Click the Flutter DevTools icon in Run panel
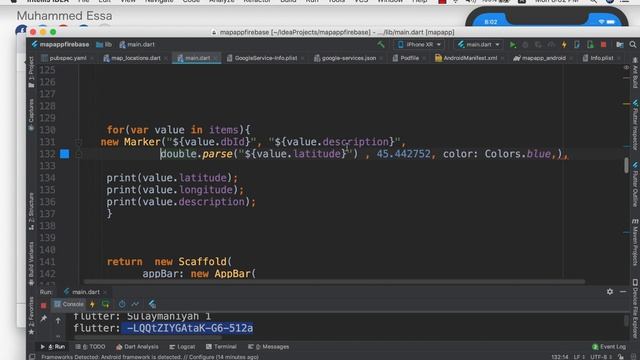640x360 pixels. [x=152, y=304]
